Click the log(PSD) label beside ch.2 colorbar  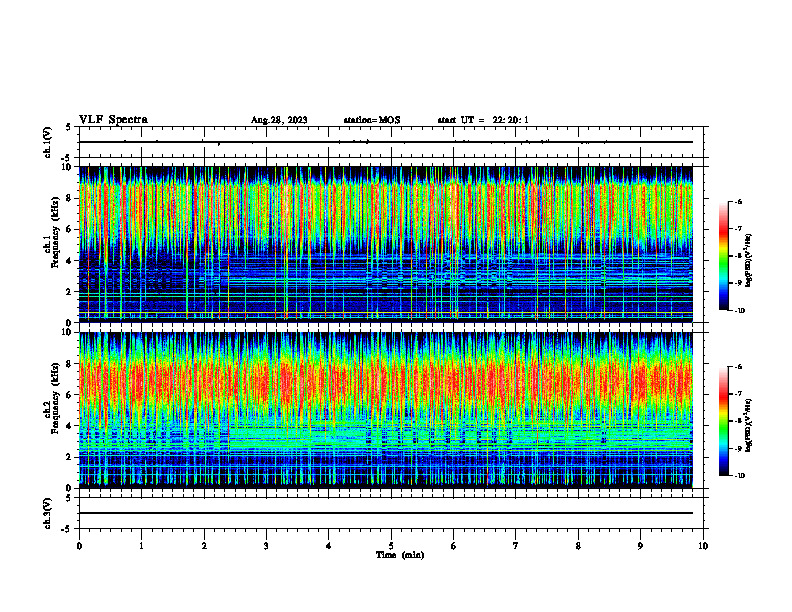pos(749,426)
